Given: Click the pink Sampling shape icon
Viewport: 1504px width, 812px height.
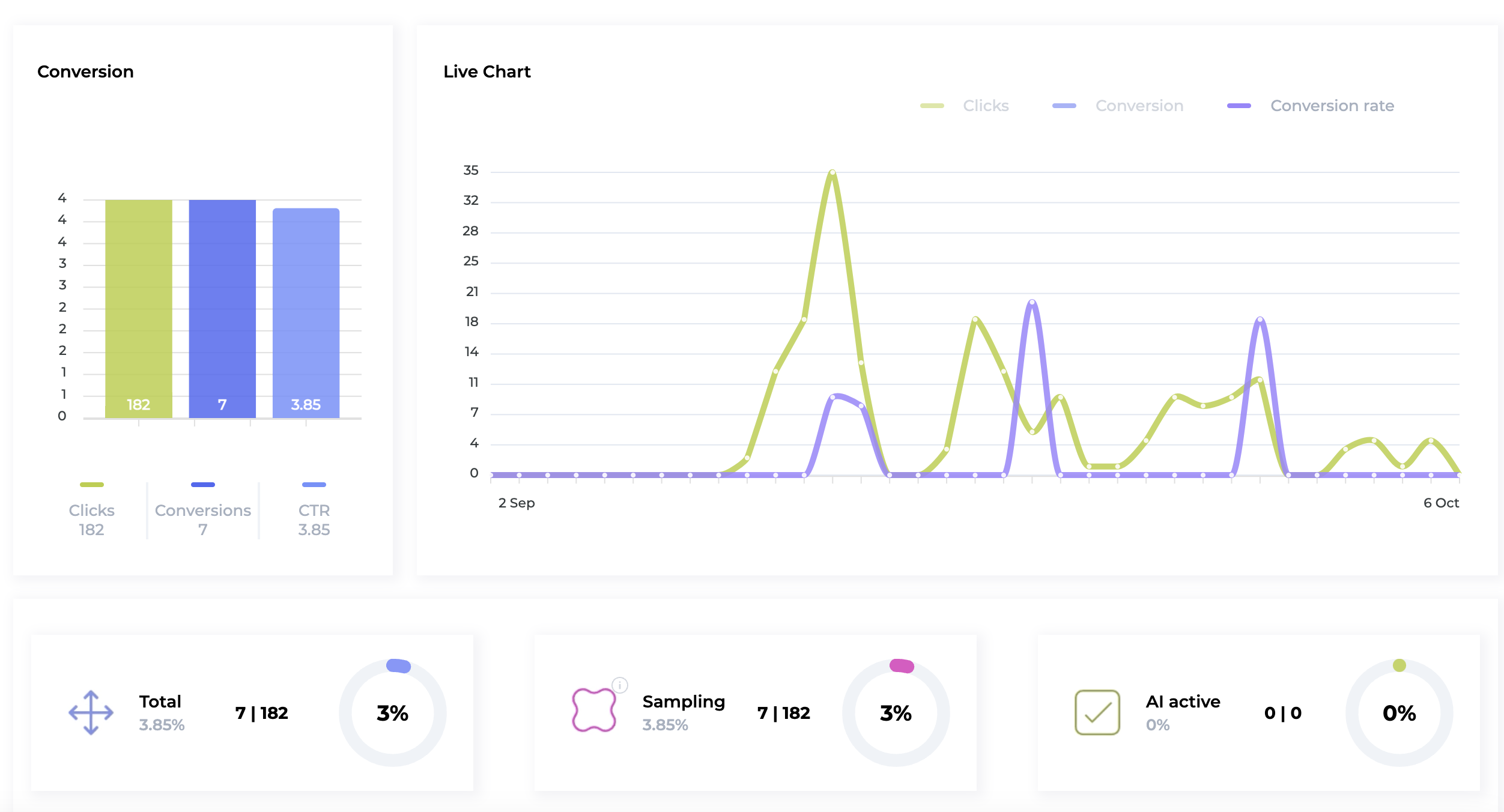Looking at the screenshot, I should point(593,710).
